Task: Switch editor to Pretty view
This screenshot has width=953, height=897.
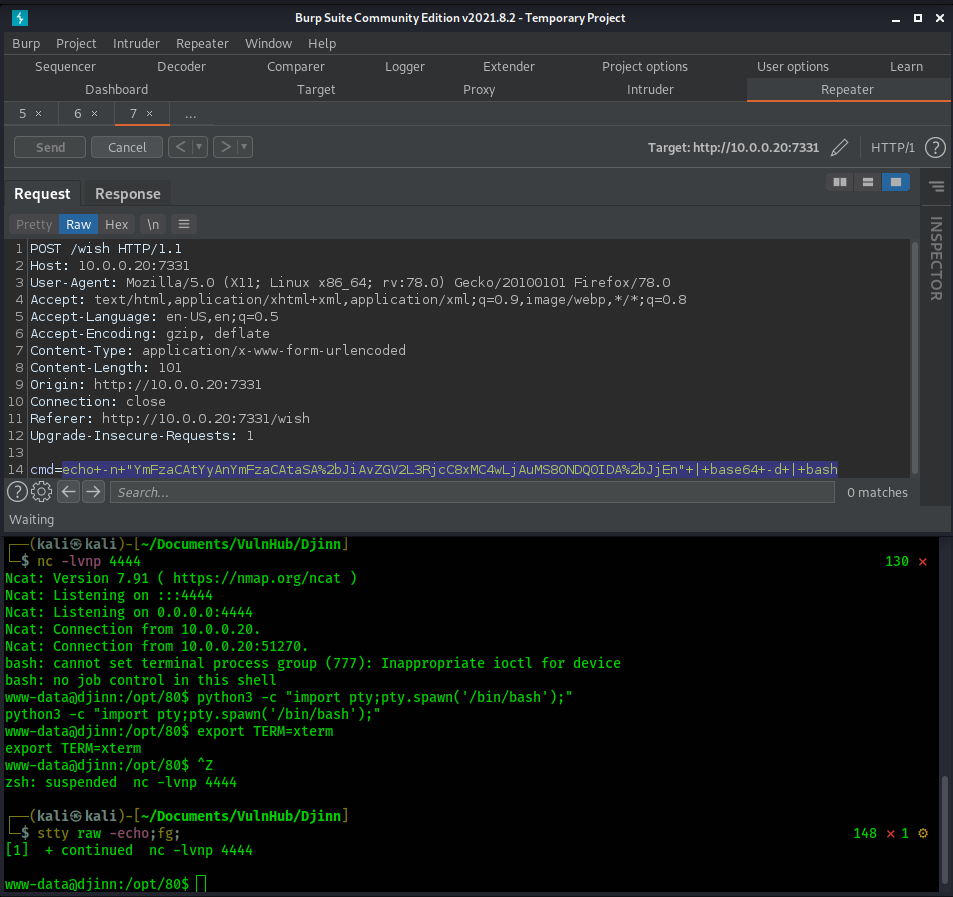Action: tap(34, 224)
